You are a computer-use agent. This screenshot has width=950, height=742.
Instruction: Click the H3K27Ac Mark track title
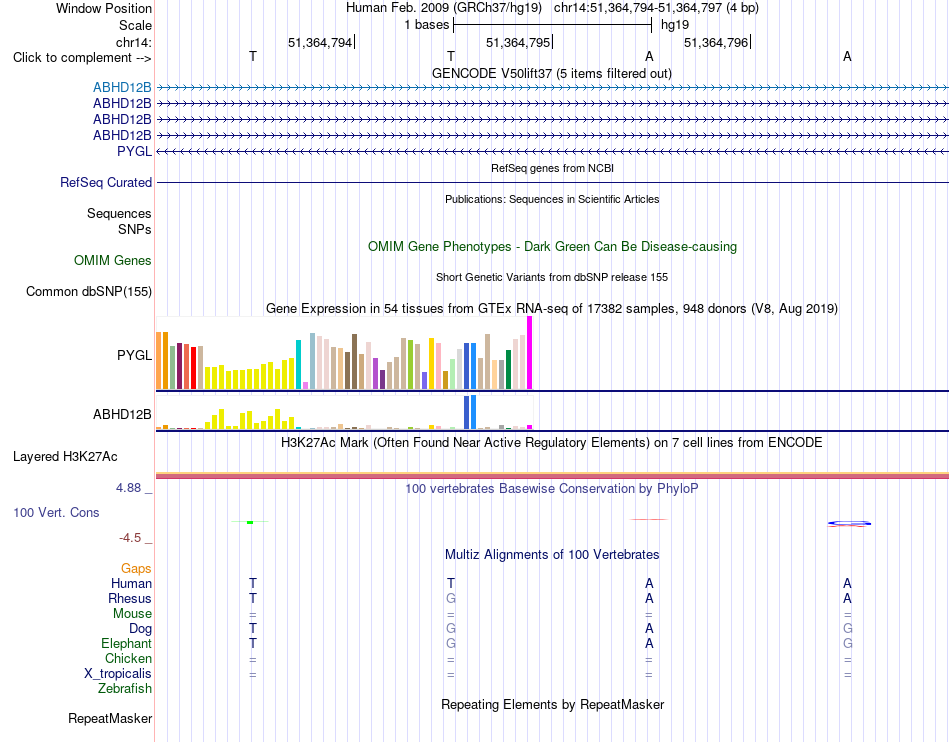[x=552, y=442]
